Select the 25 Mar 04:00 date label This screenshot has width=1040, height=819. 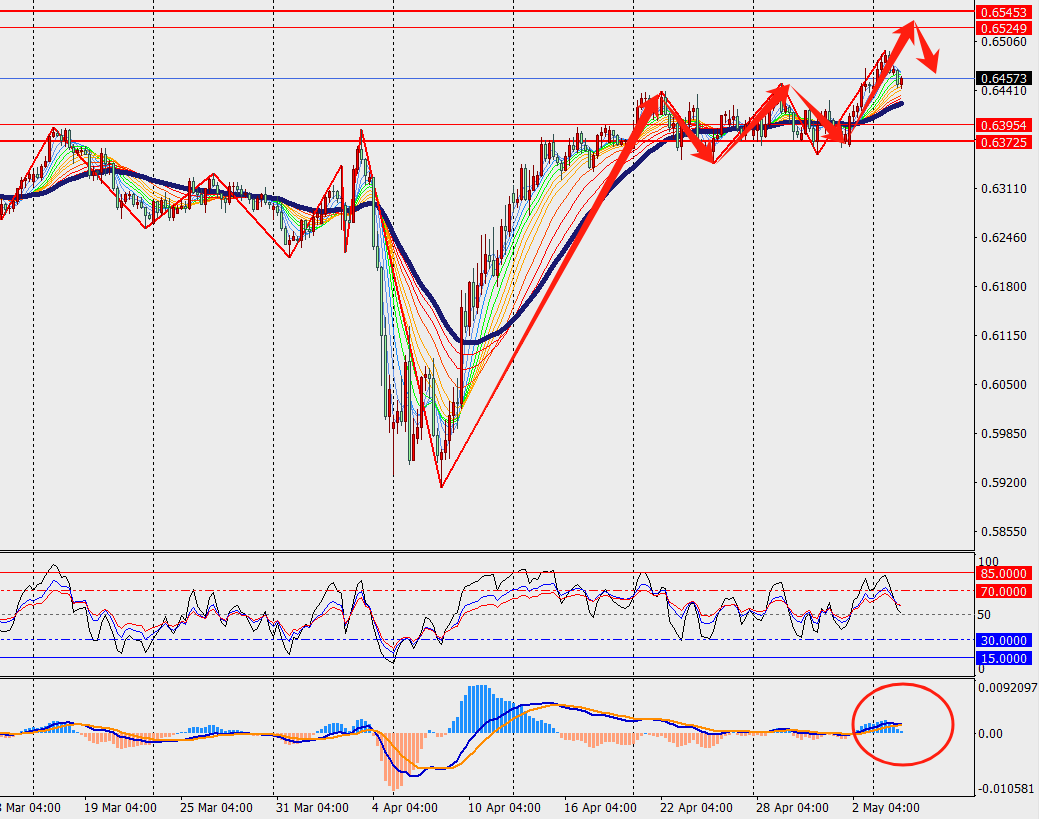pyautogui.click(x=216, y=808)
